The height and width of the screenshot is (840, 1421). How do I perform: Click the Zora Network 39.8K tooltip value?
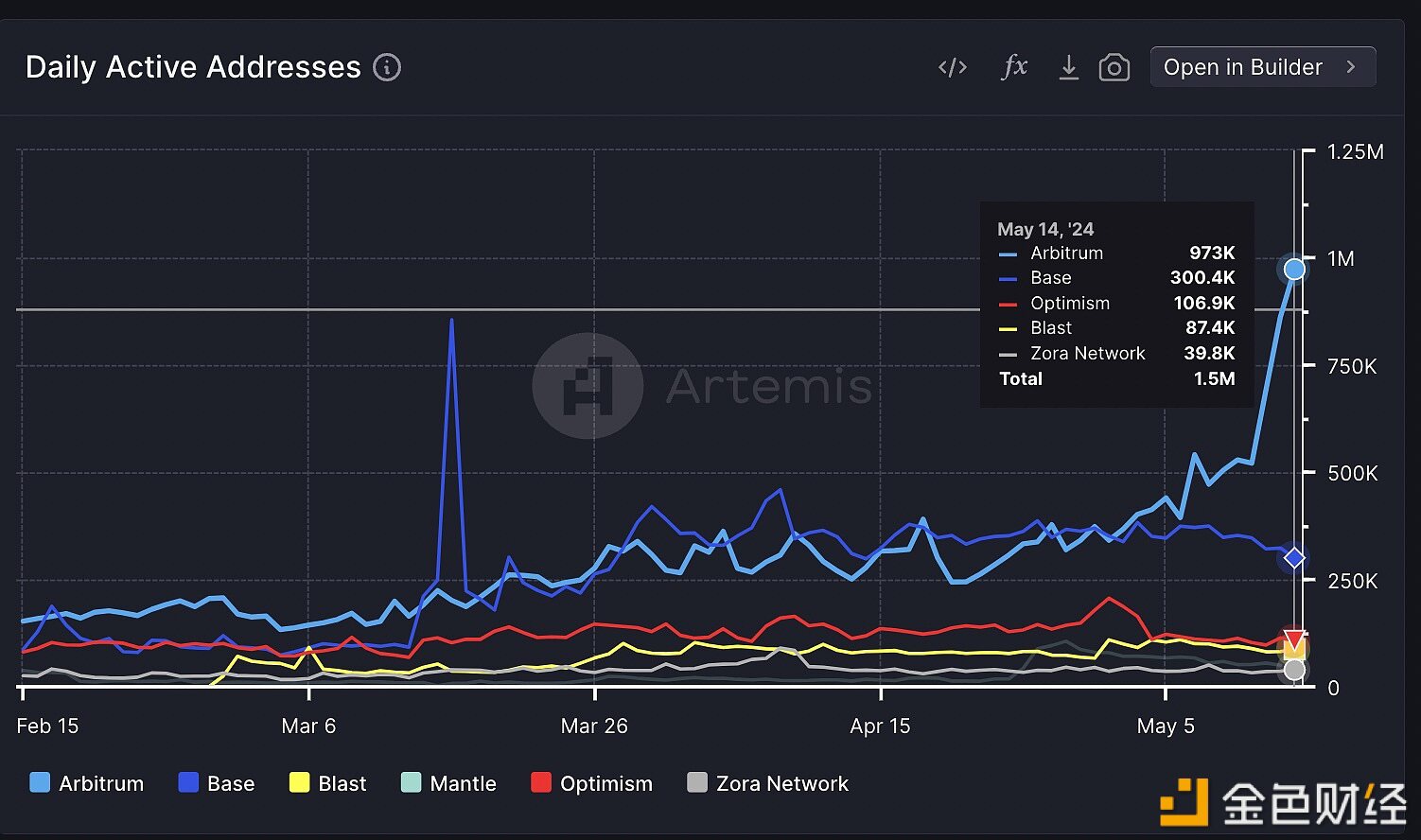pos(1209,353)
